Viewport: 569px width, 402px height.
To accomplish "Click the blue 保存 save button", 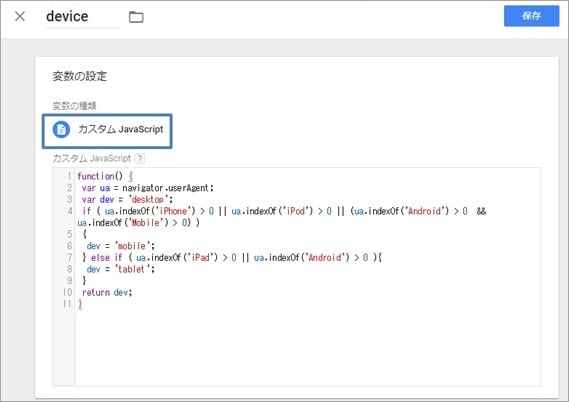I will [x=531, y=16].
